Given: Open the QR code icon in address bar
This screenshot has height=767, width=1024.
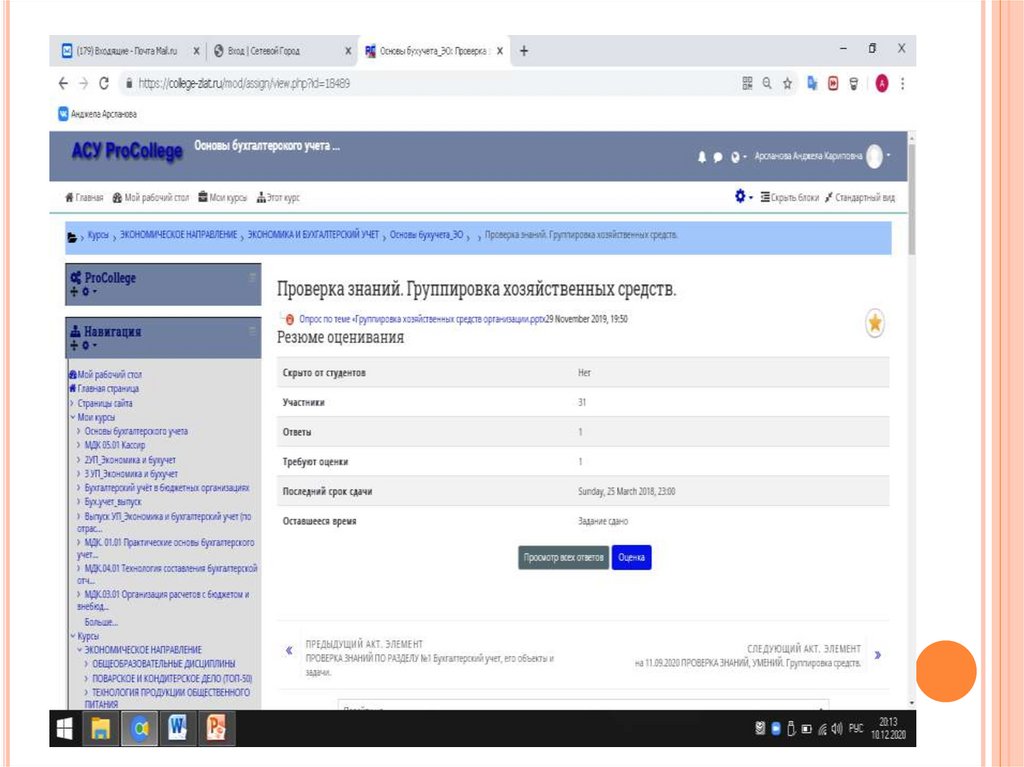Looking at the screenshot, I should pos(747,84).
